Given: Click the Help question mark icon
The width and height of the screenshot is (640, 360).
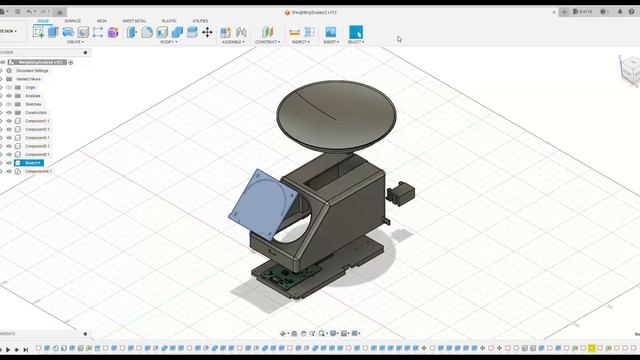Looking at the screenshot, I should 632,12.
